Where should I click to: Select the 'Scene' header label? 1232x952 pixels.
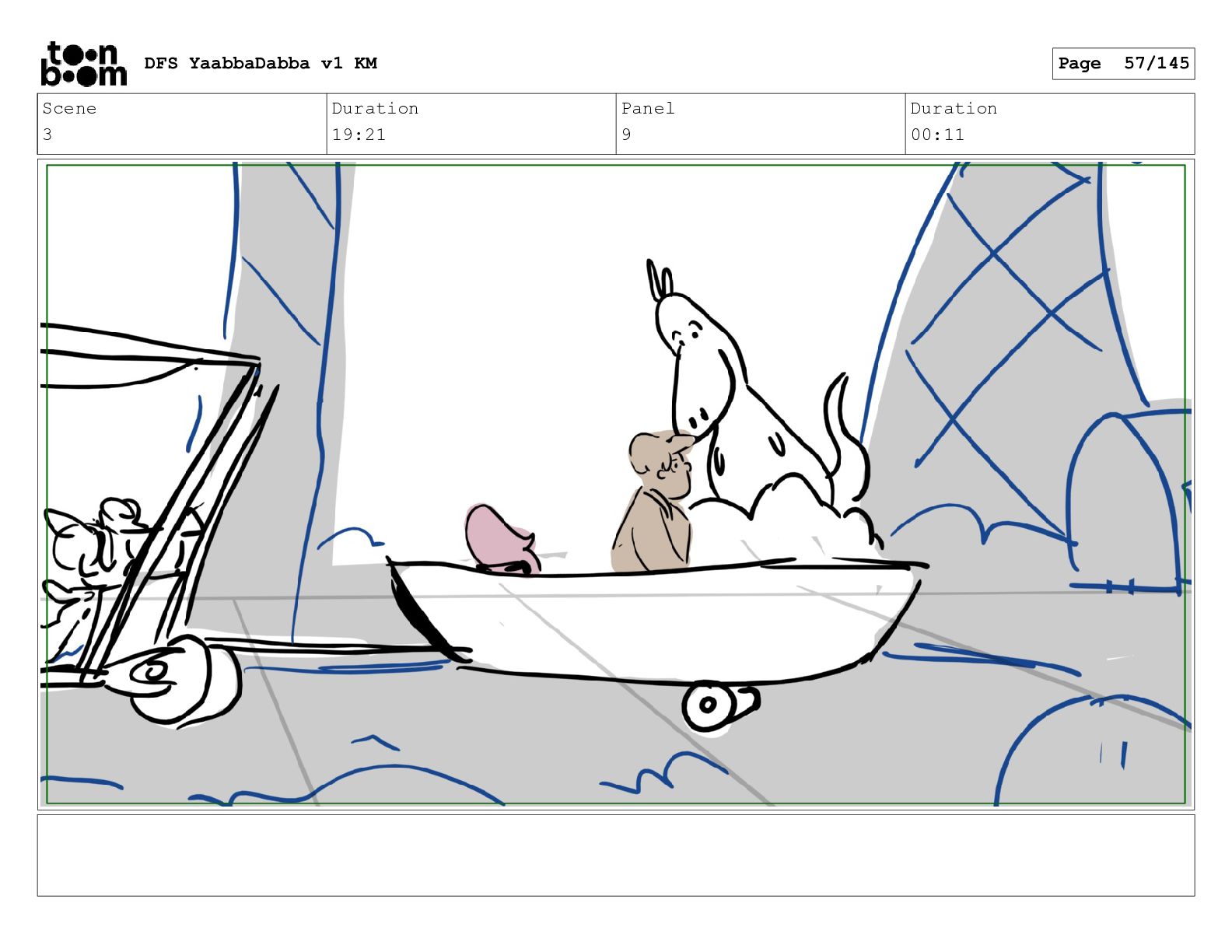[69, 108]
